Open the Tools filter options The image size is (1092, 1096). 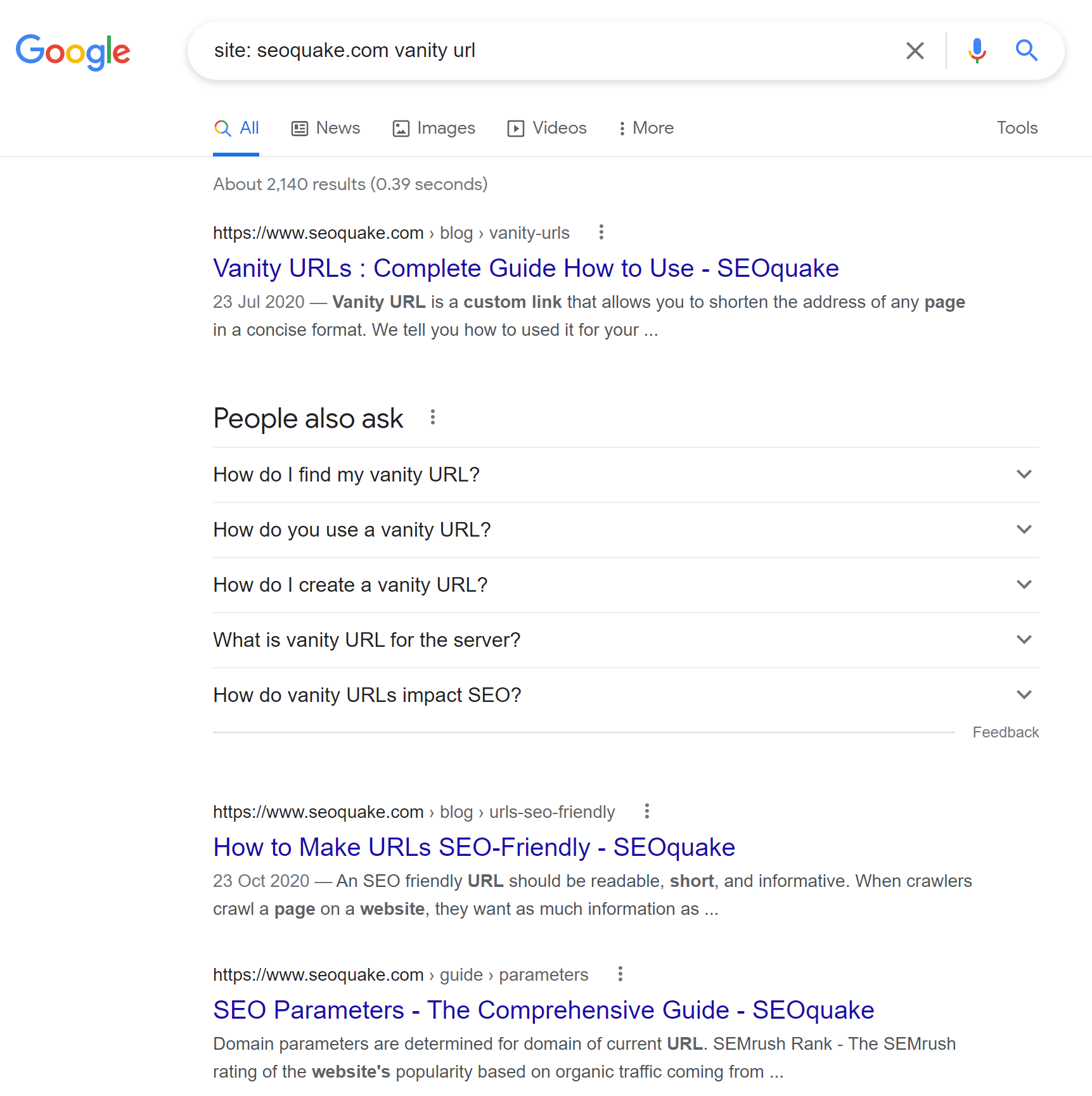[1017, 128]
